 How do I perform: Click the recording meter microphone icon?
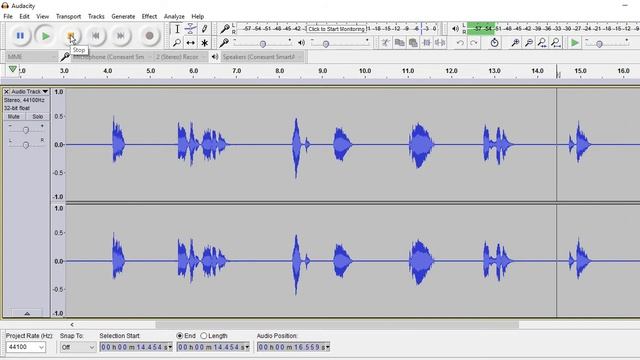point(224,29)
